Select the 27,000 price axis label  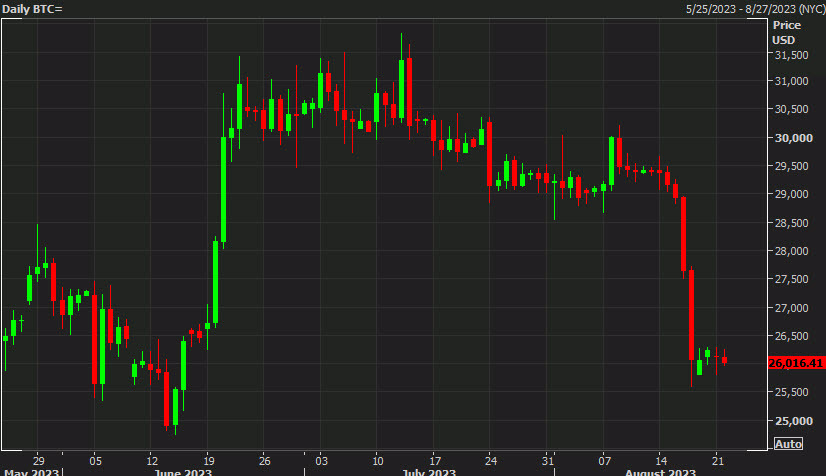click(791, 308)
